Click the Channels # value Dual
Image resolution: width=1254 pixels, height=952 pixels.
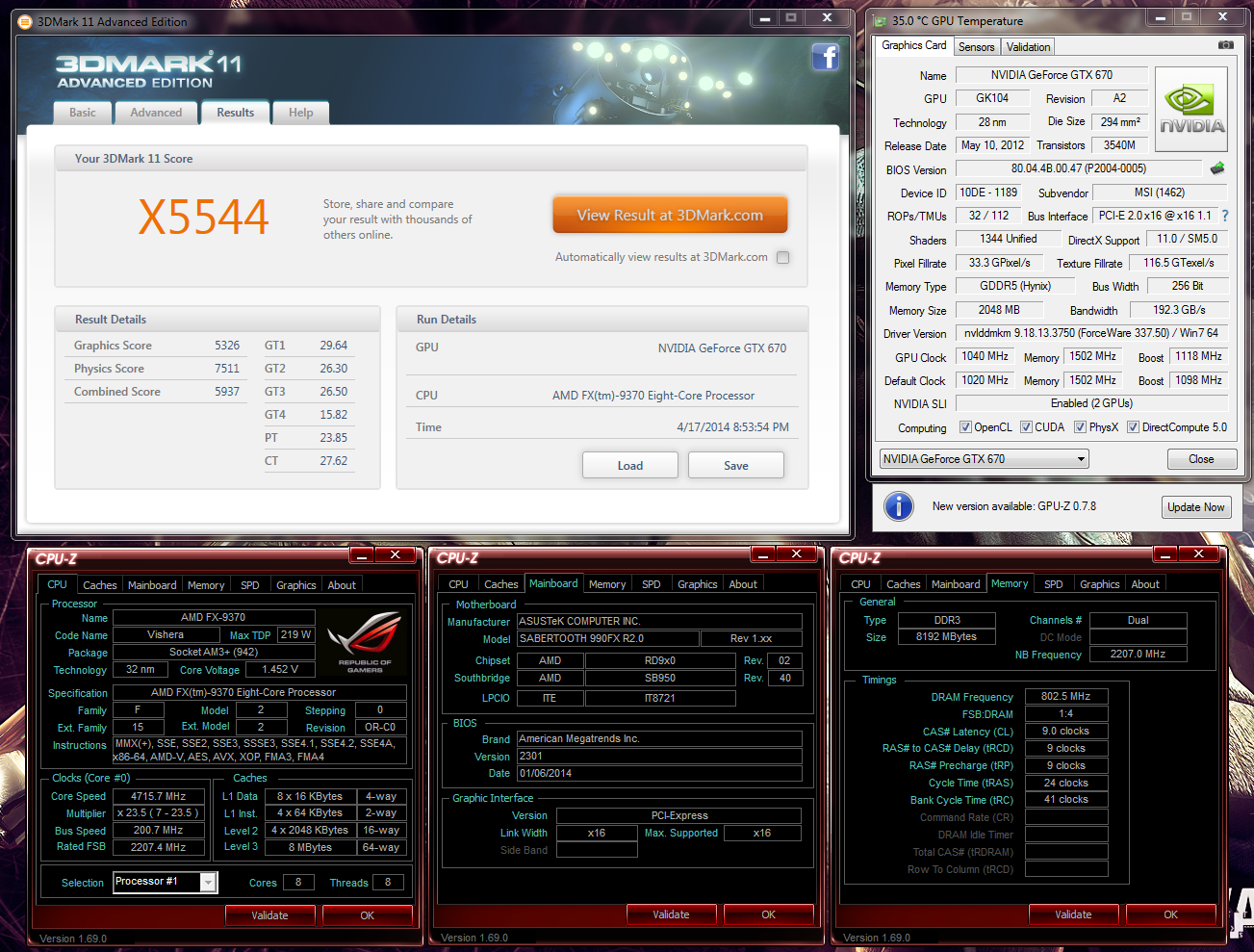point(1138,620)
